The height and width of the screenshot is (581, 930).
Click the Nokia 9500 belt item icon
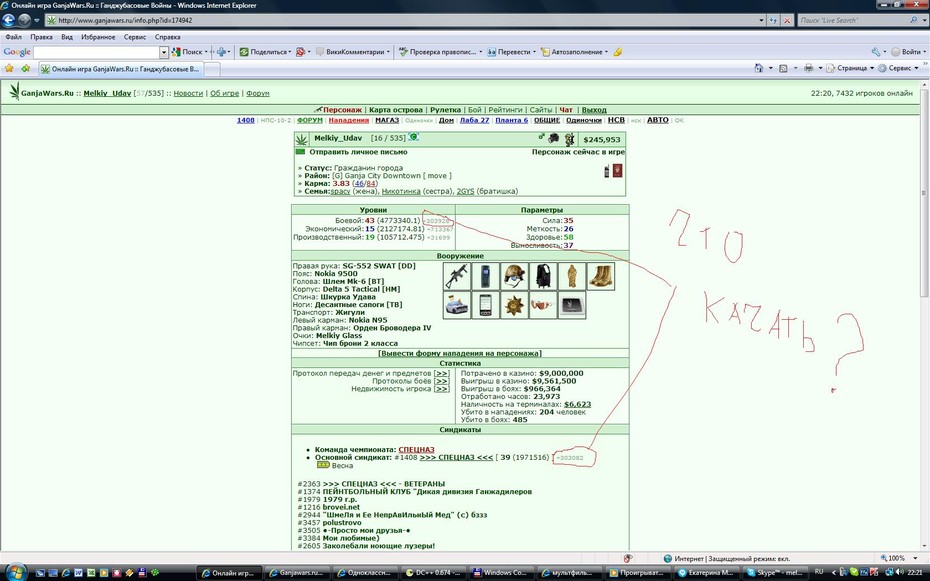(x=485, y=276)
